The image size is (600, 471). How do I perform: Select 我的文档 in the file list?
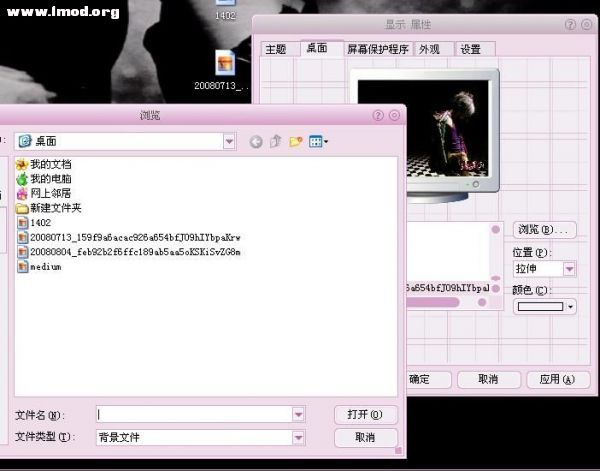[x=50, y=164]
